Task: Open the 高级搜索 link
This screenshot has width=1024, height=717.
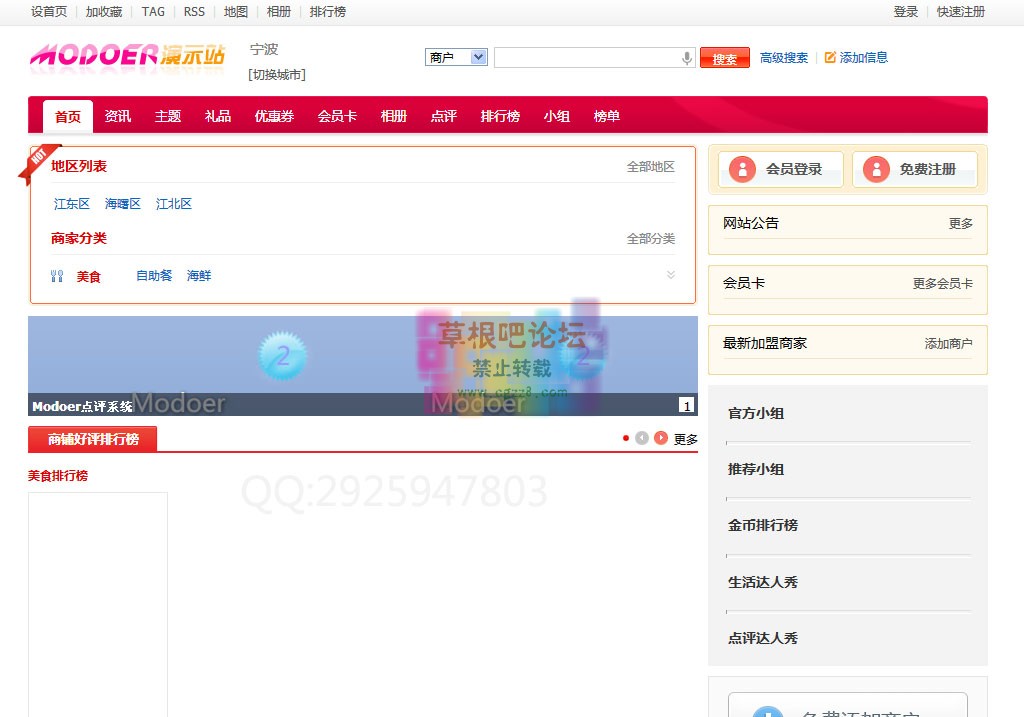Action: pyautogui.click(x=784, y=58)
